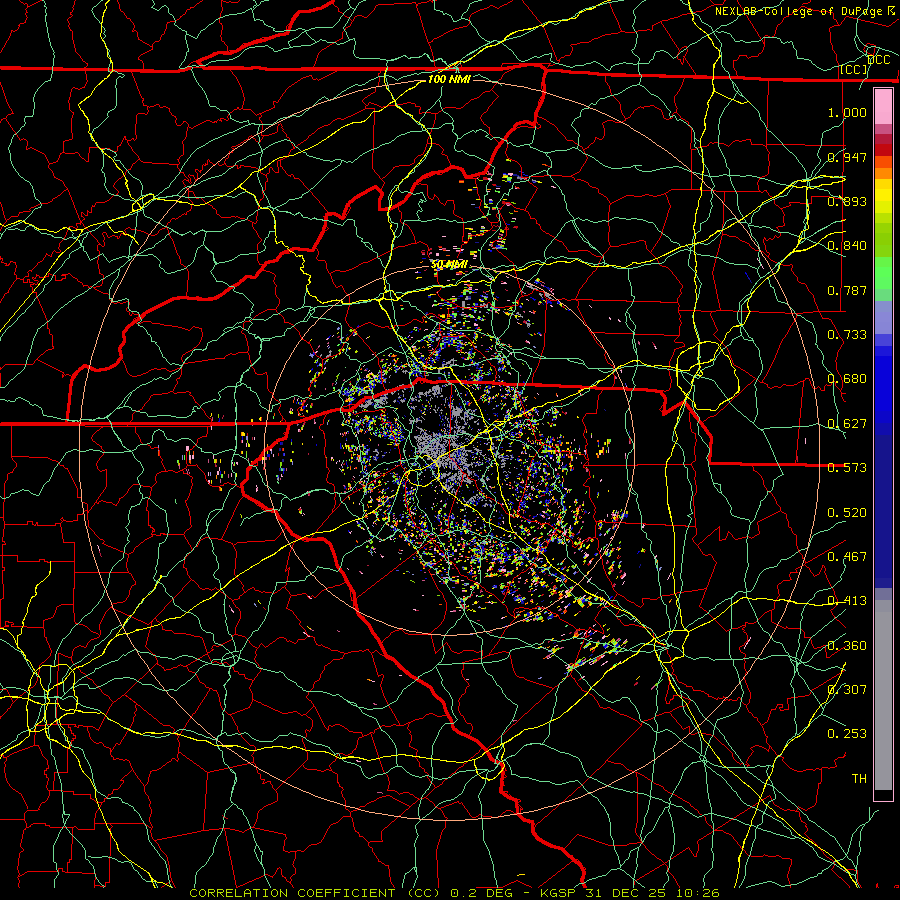
Task: Click the 0.413 legend value
Action: point(847,600)
